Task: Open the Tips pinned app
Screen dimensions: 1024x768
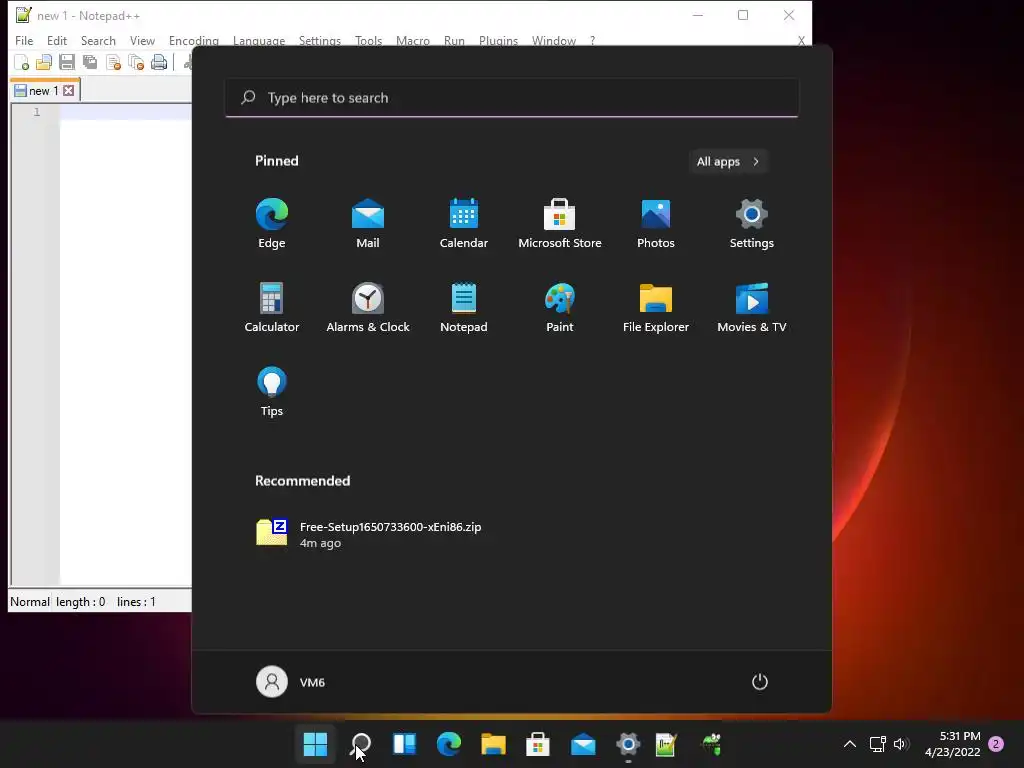Action: (272, 392)
